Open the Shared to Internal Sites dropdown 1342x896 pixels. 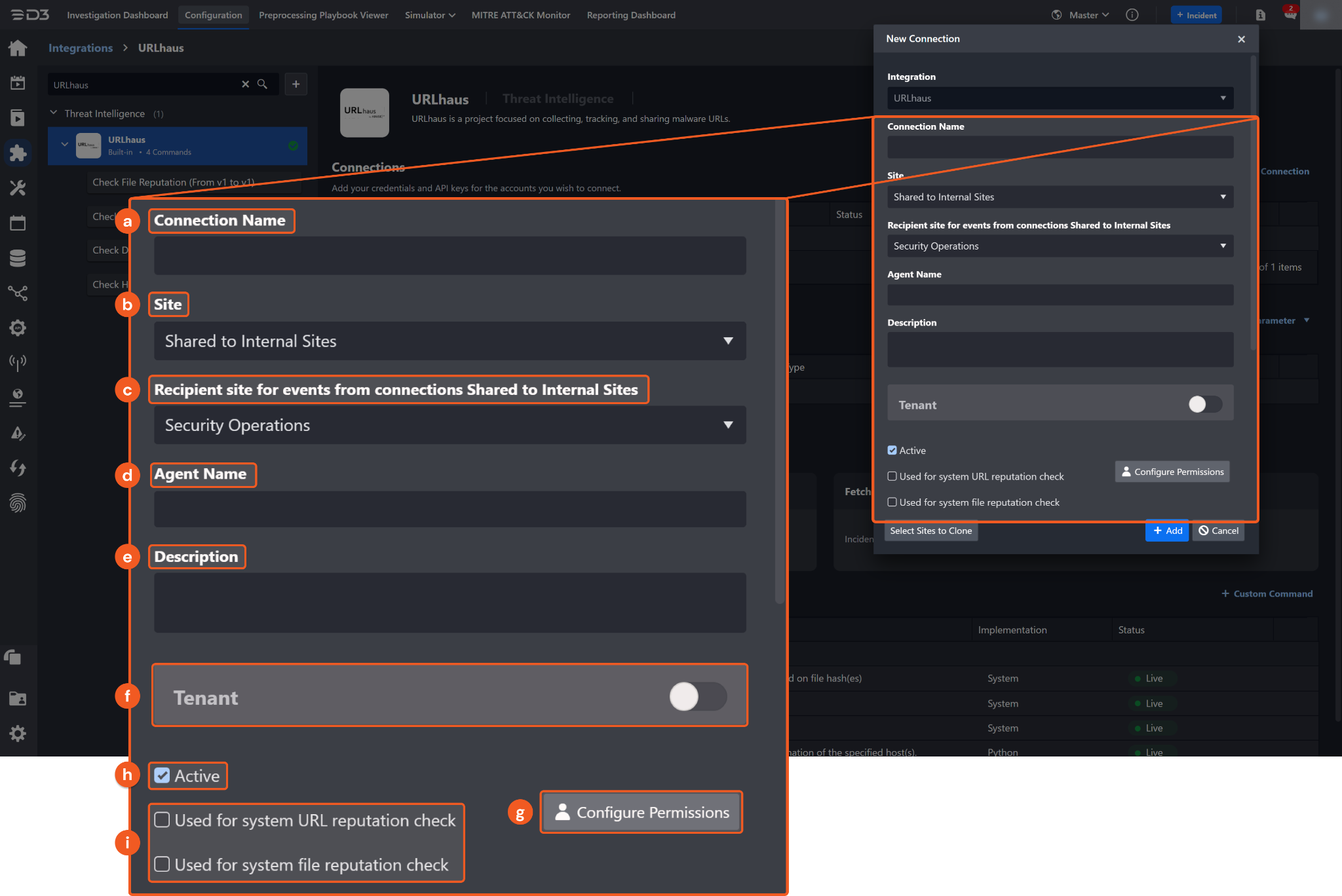click(1060, 197)
